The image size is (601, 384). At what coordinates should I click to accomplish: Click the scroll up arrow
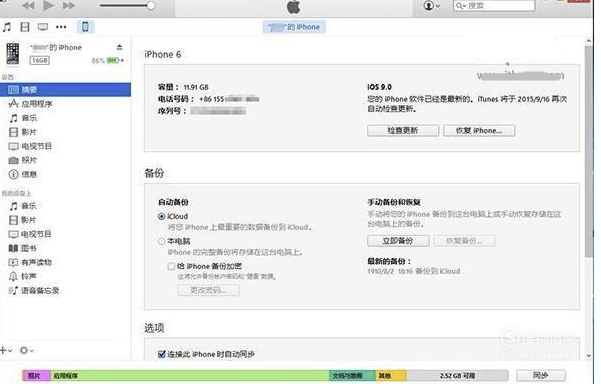click(x=589, y=41)
